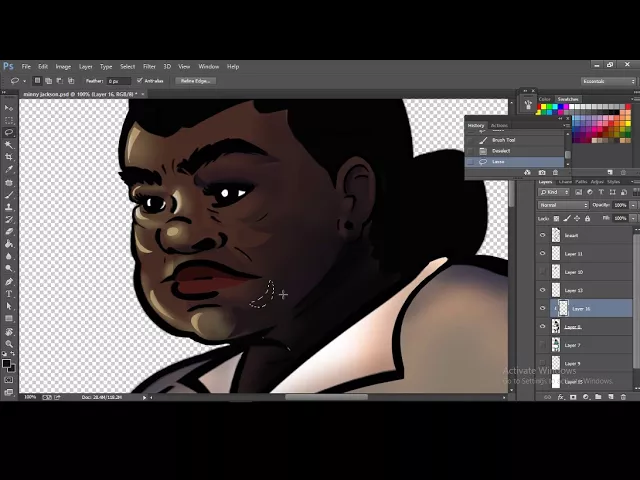Image resolution: width=640 pixels, height=480 pixels.
Task: Select the Horizontal Type tool
Action: pos(9,294)
